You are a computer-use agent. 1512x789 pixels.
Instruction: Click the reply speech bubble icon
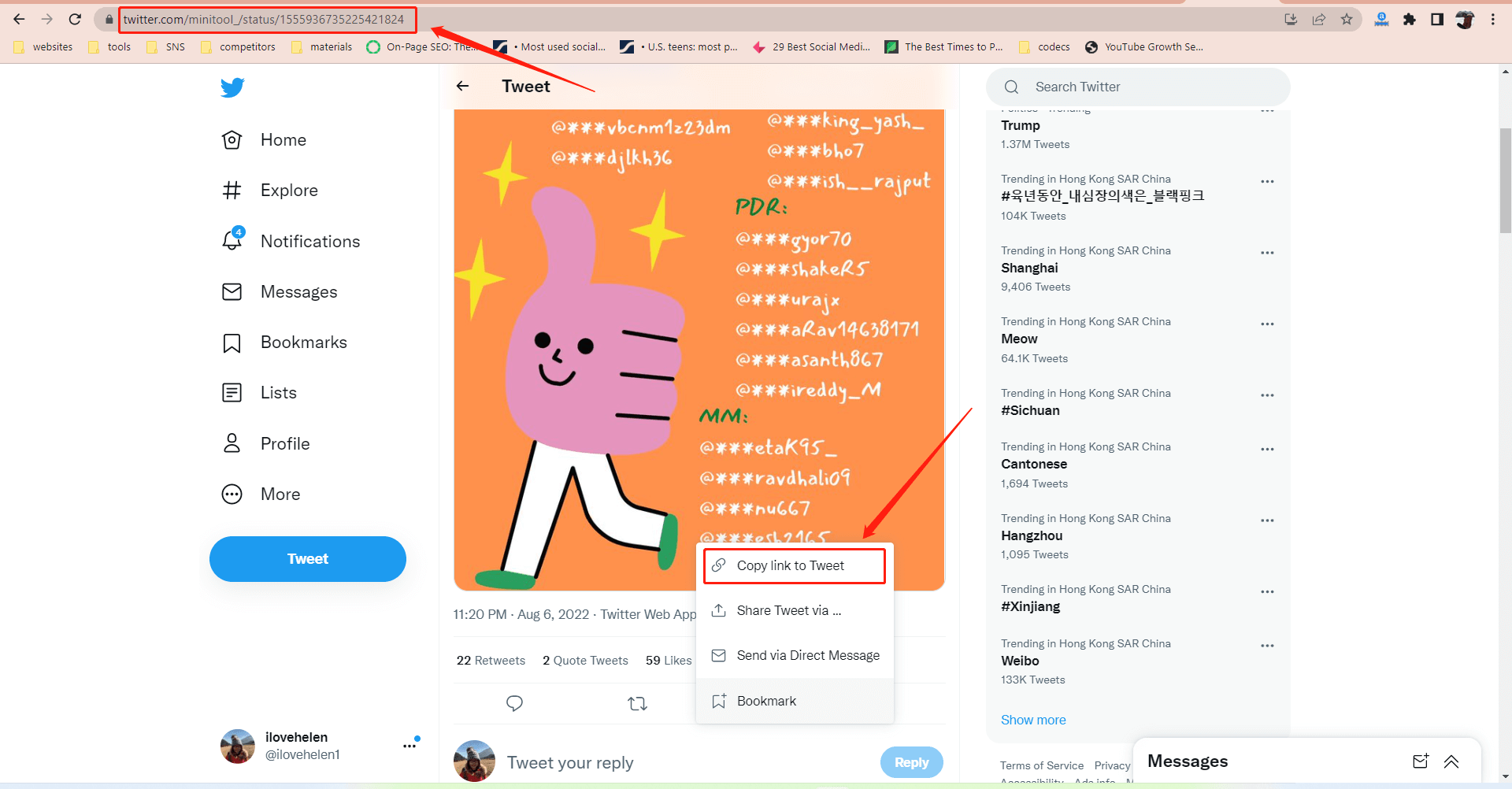pyautogui.click(x=514, y=703)
